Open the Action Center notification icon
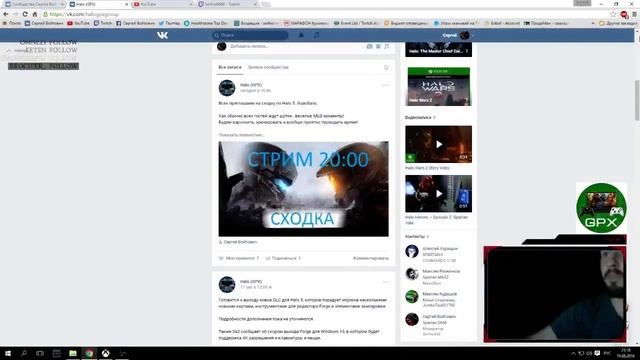Image resolution: width=640 pixels, height=360 pixels. coord(597,353)
